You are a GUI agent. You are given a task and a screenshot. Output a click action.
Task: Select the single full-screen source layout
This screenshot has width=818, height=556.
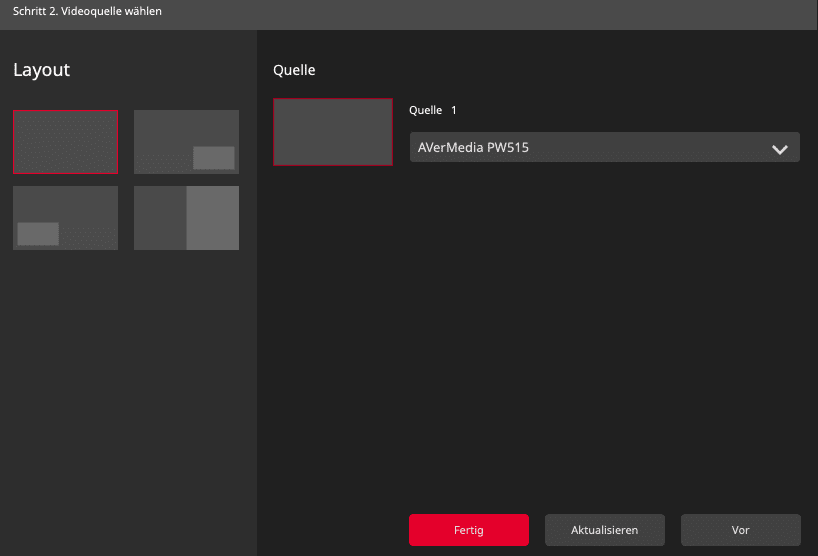(x=65, y=142)
